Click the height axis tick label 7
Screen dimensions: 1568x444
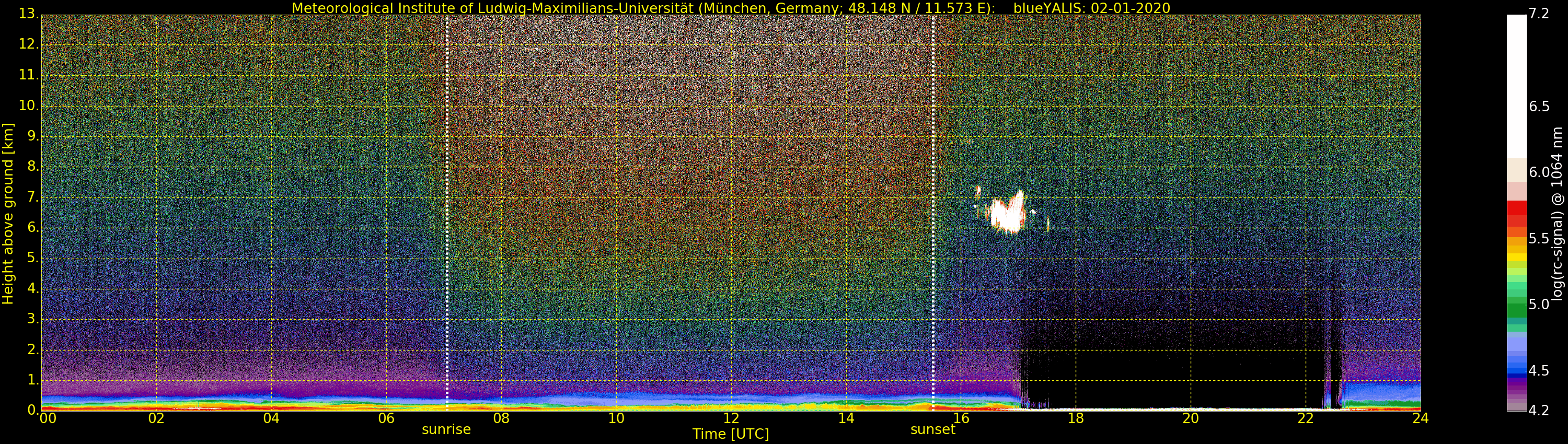pyautogui.click(x=33, y=197)
